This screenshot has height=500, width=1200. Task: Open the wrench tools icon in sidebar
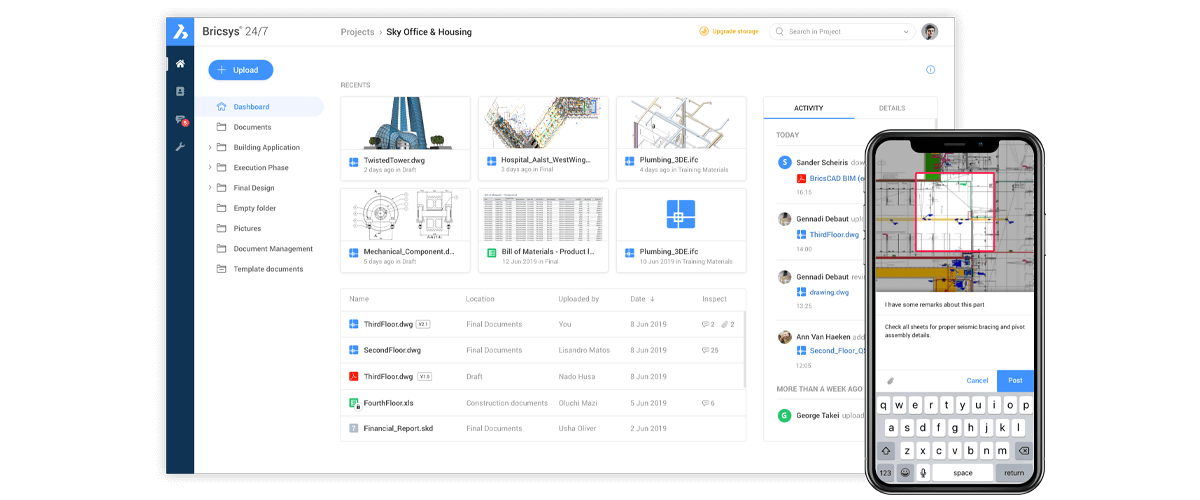(x=180, y=146)
